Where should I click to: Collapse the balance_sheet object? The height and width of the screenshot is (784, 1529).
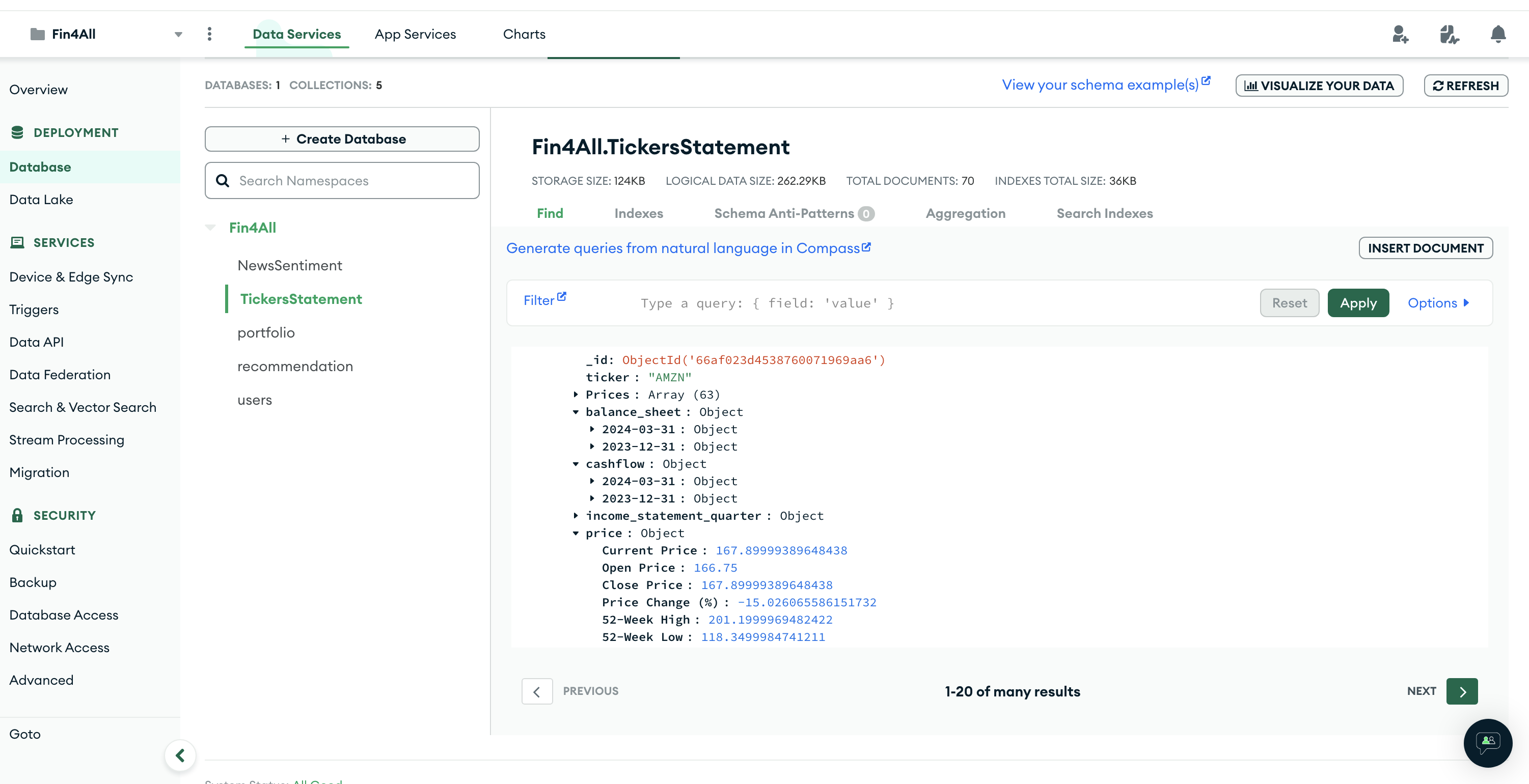[576, 412]
